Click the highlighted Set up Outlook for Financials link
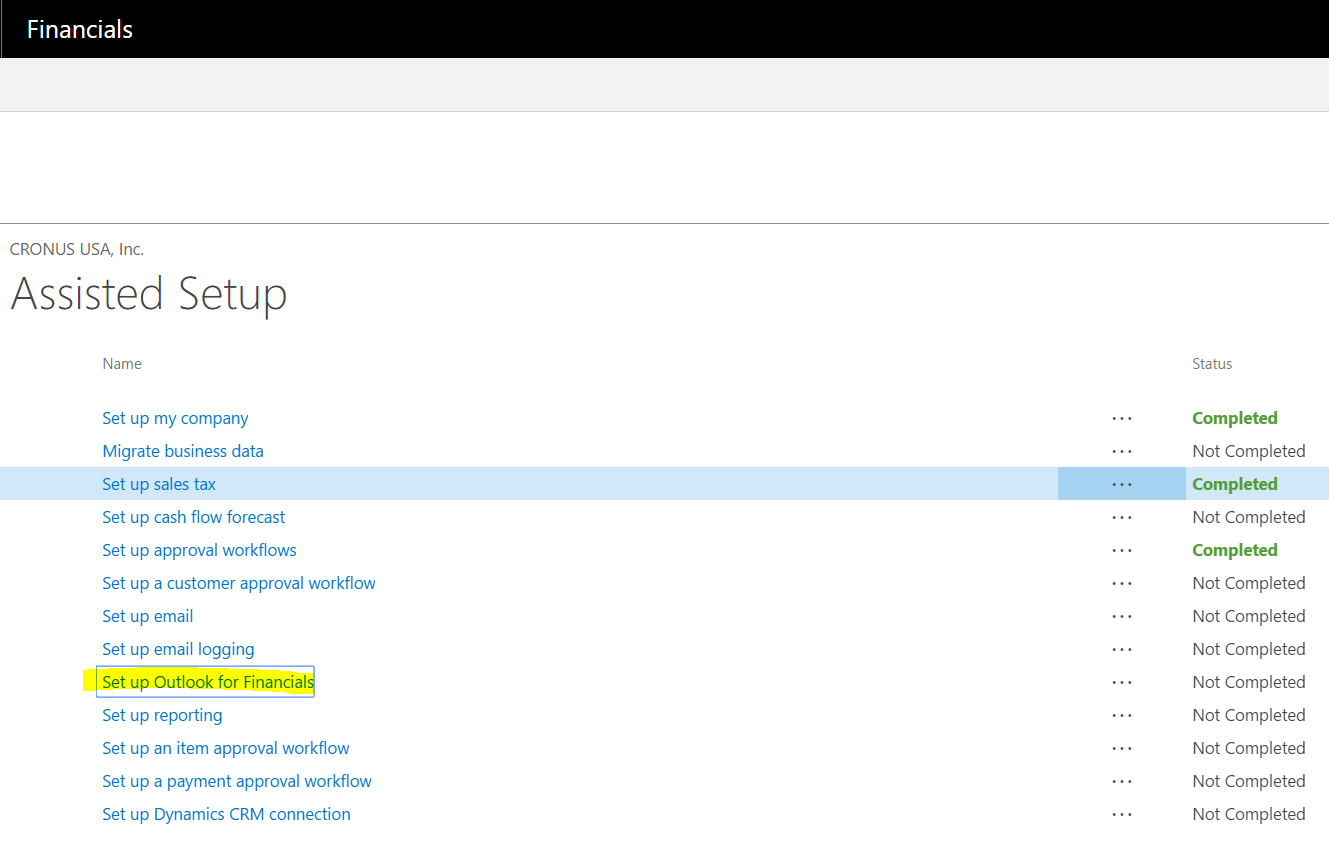Viewport: 1329px width, 844px height. (205, 681)
